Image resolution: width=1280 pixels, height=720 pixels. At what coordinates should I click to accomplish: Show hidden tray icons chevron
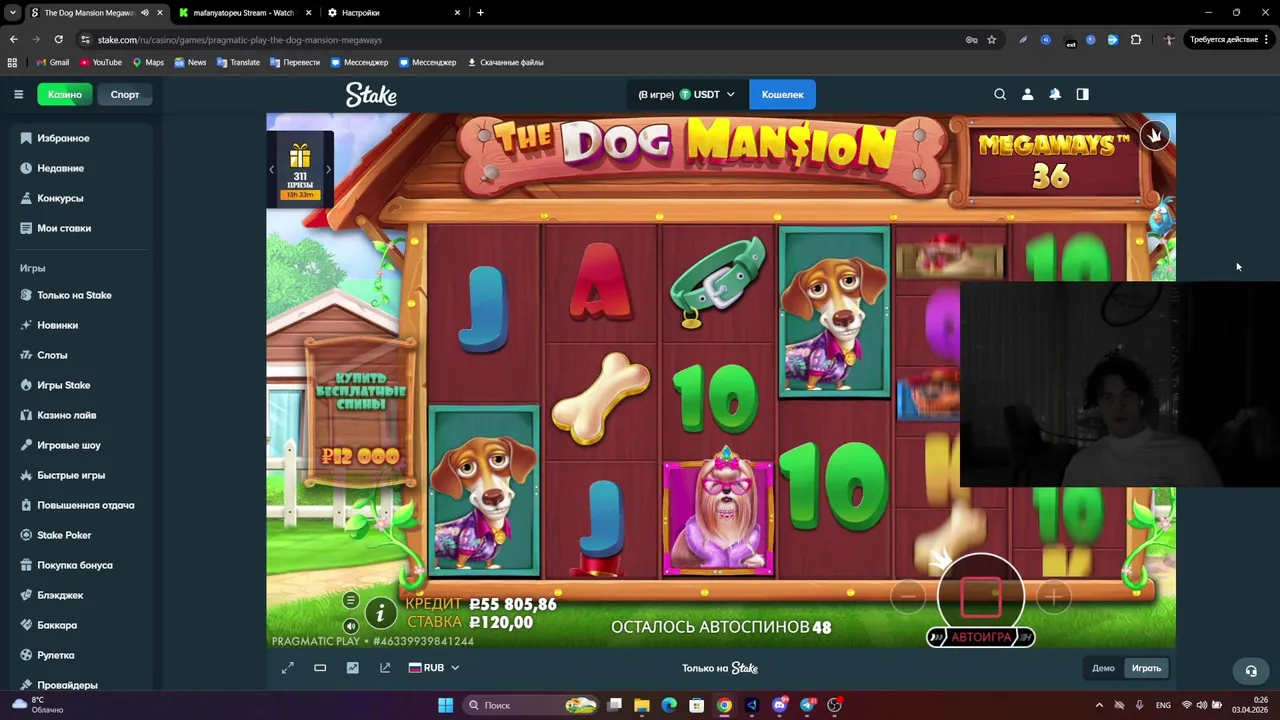[x=1099, y=705]
